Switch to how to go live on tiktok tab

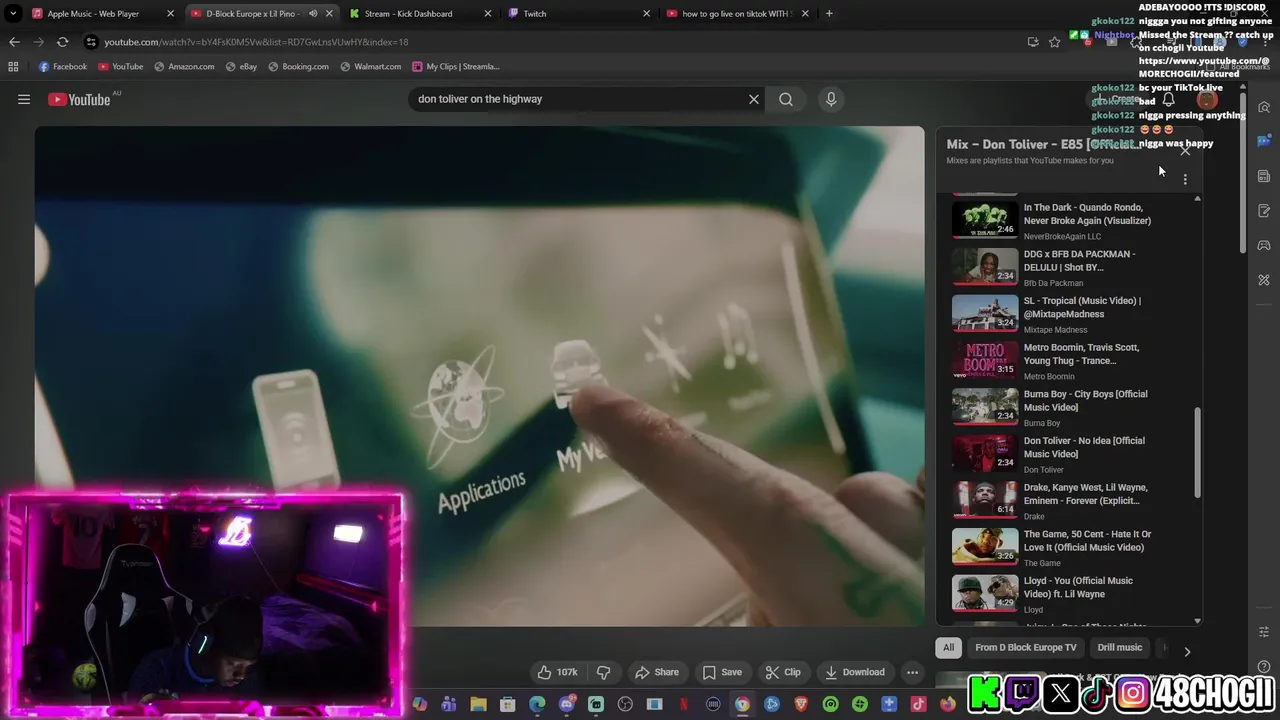coord(737,14)
